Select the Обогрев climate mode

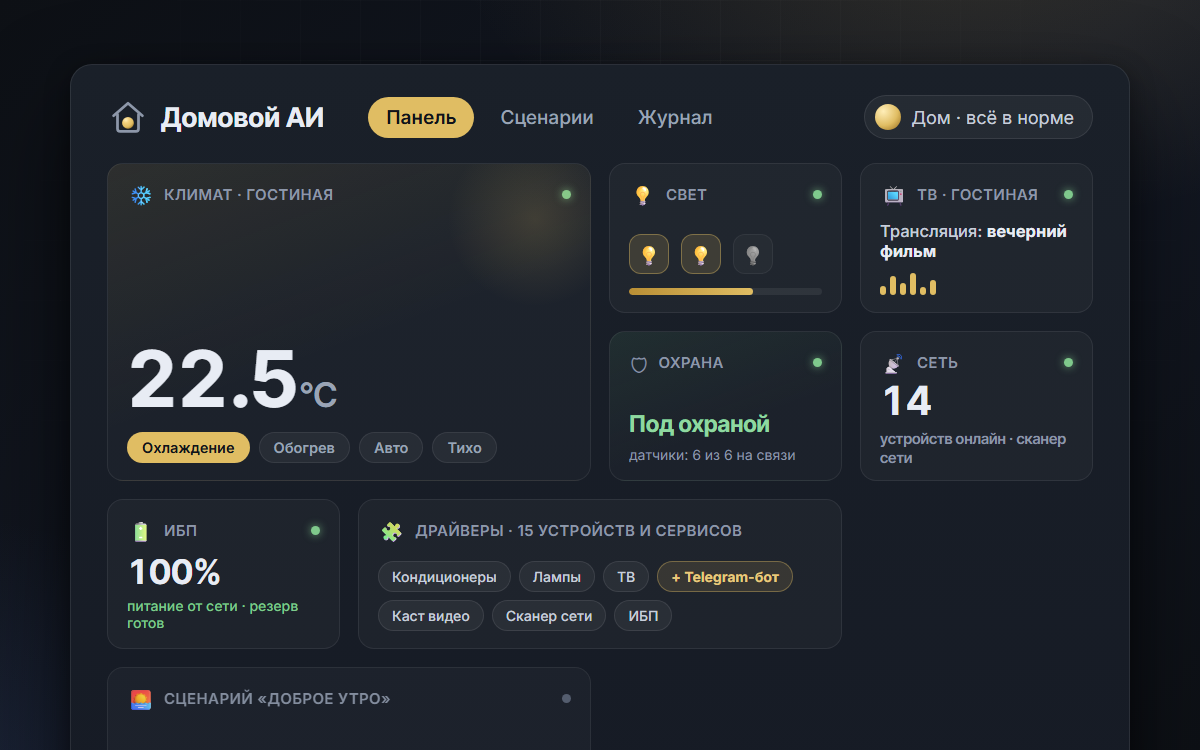tap(304, 448)
